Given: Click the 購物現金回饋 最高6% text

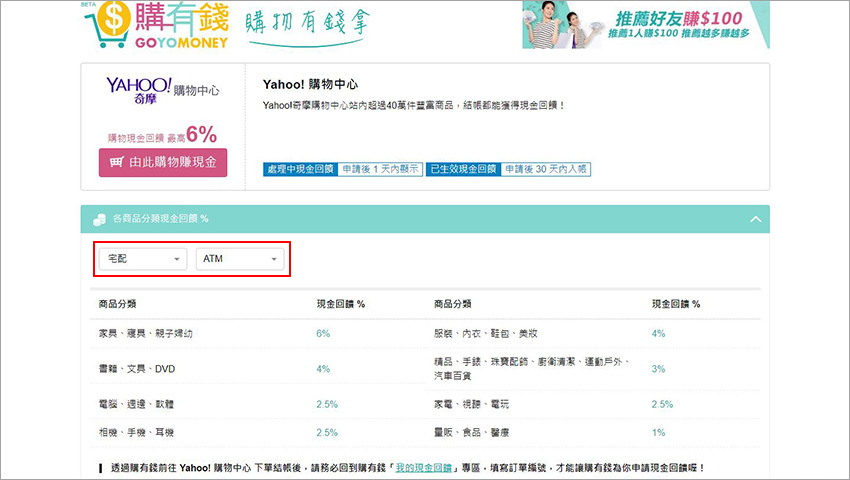Looking at the screenshot, I should [x=162, y=135].
